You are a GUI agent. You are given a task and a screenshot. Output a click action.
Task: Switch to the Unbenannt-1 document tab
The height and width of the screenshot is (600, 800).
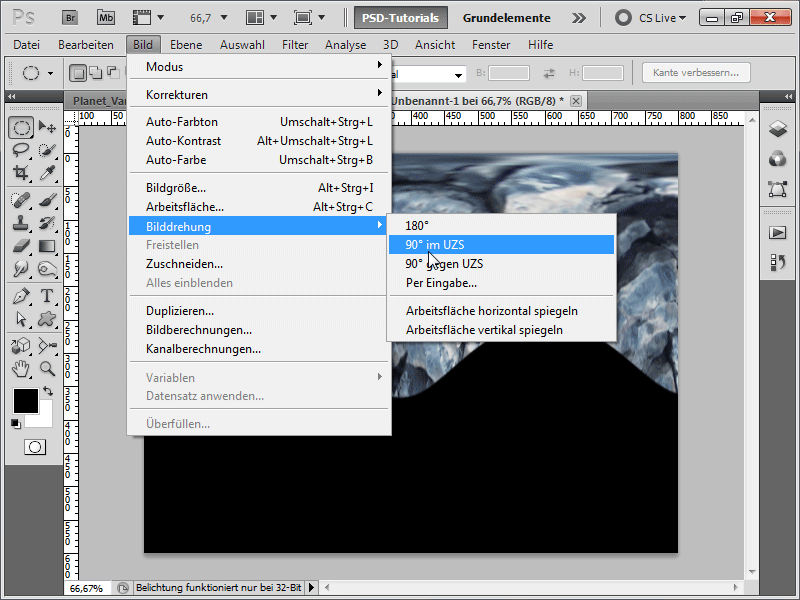(x=477, y=101)
